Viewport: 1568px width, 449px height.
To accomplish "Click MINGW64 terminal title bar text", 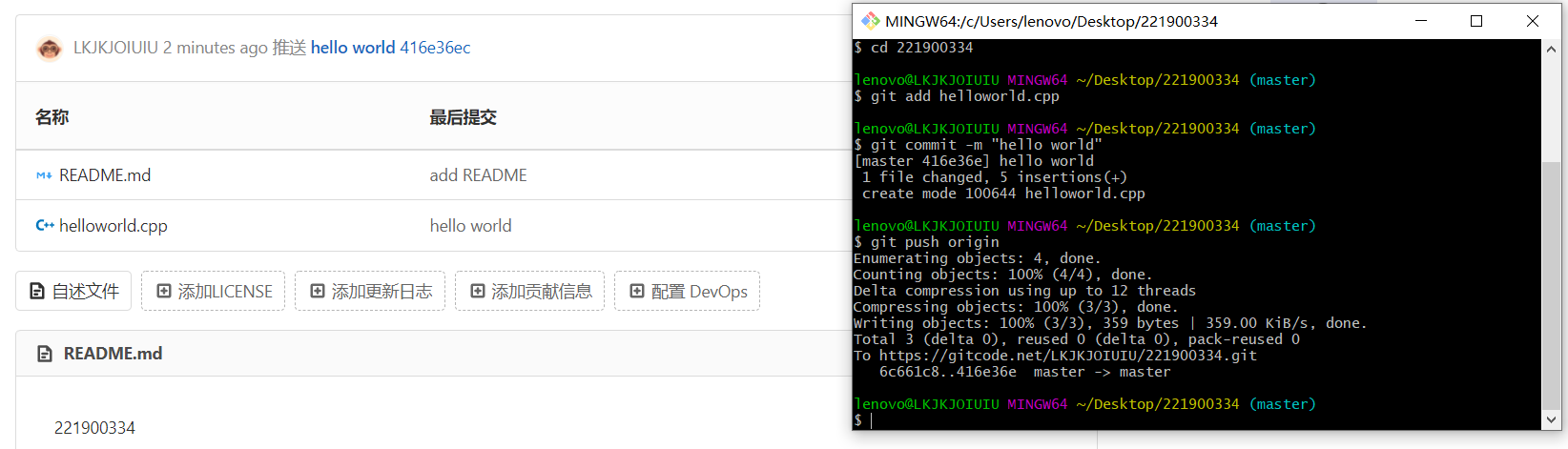I will (1051, 21).
